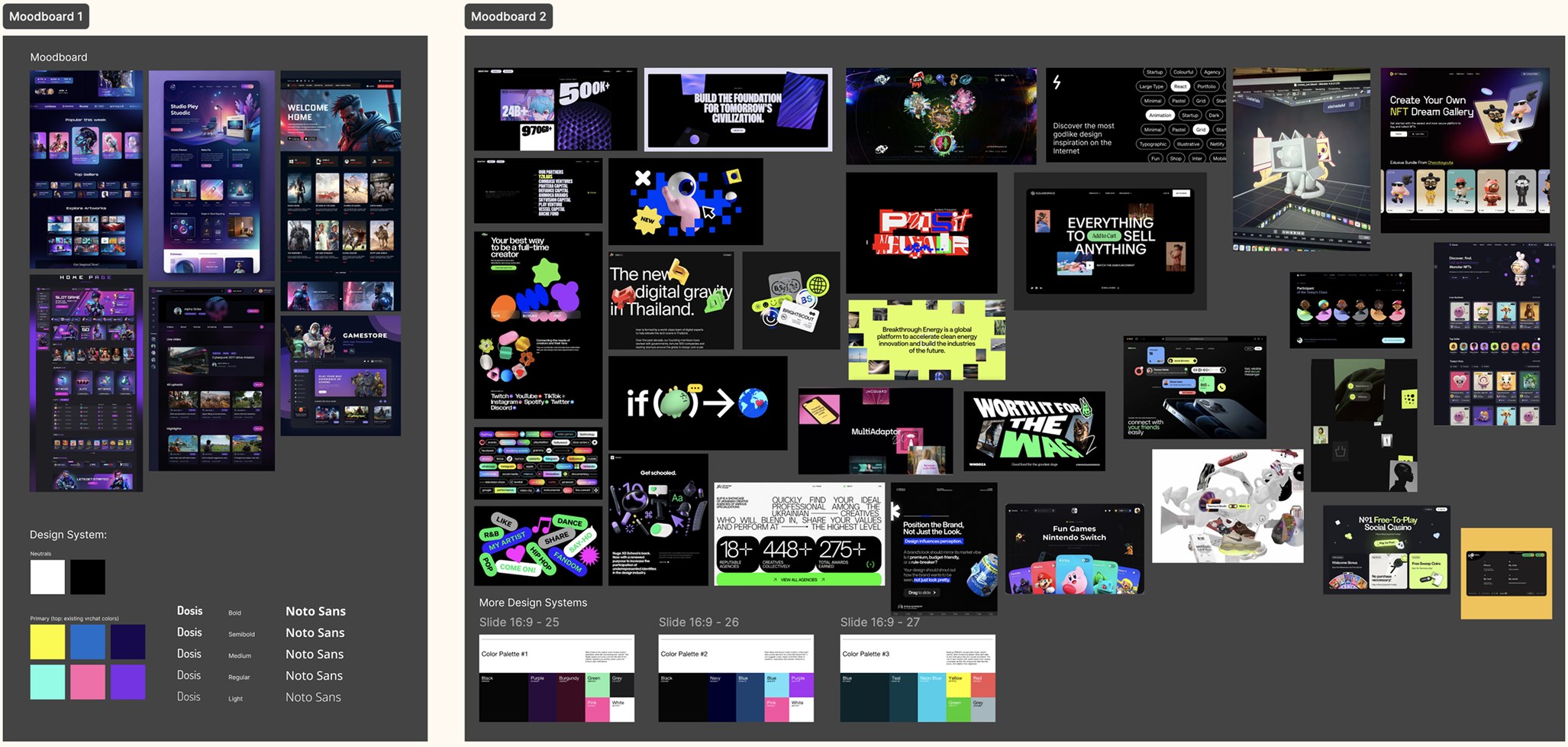Select the 'BUILD THE FOUNDATION' highlighted thumbnail
Screen dimensions: 1568x747
738,109
